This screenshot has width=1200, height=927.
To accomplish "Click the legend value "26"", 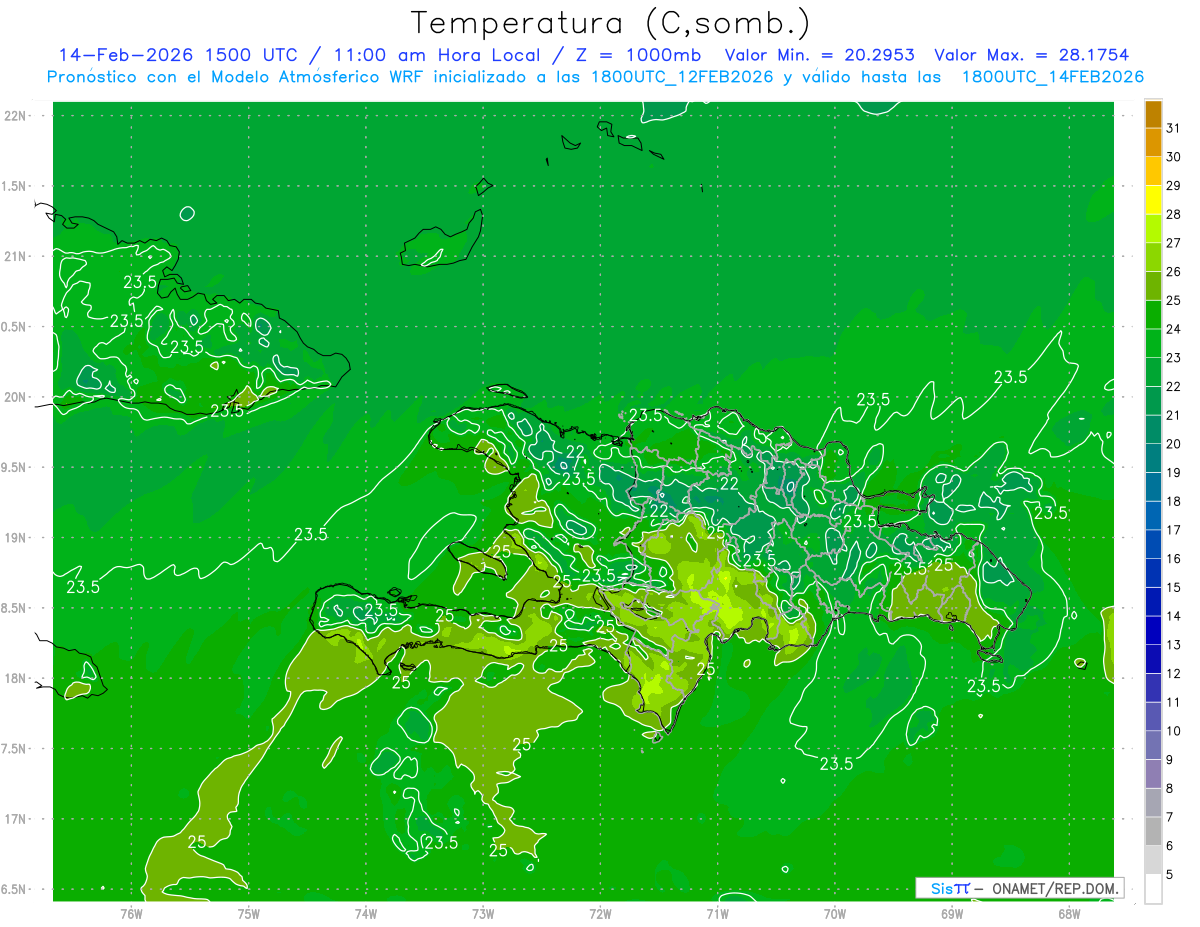I will pos(1173,272).
